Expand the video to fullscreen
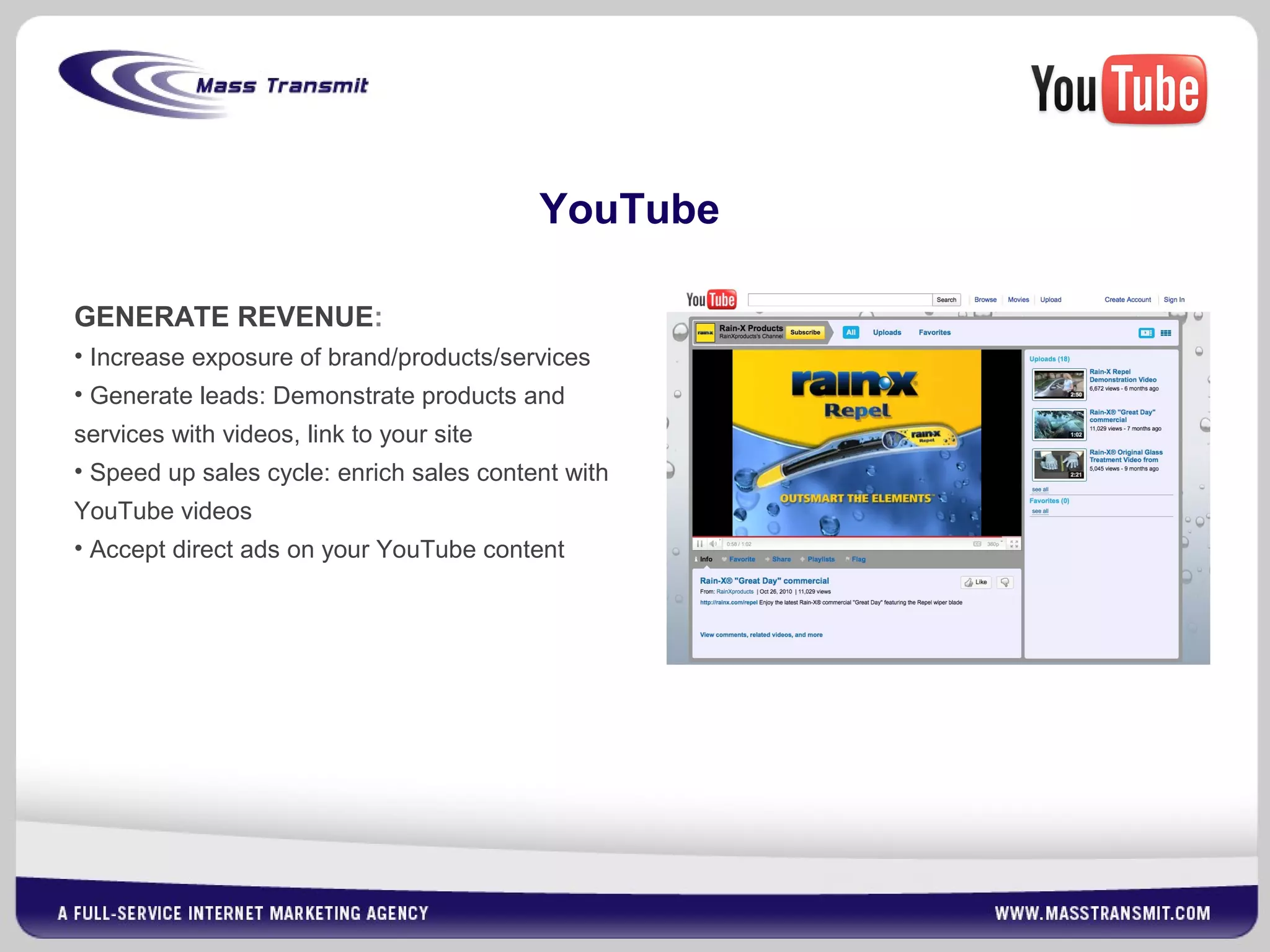1270x952 pixels. (1014, 544)
